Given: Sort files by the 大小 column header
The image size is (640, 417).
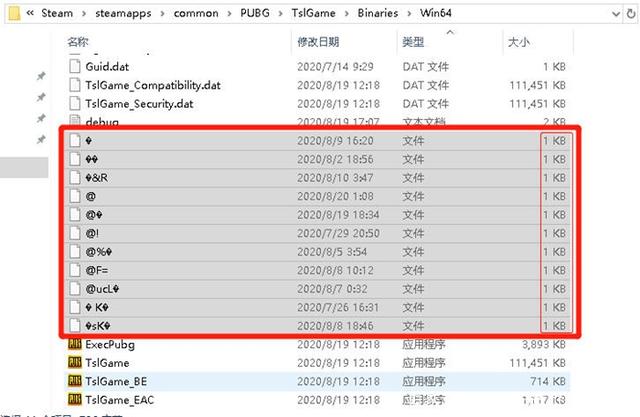Looking at the screenshot, I should [519, 44].
